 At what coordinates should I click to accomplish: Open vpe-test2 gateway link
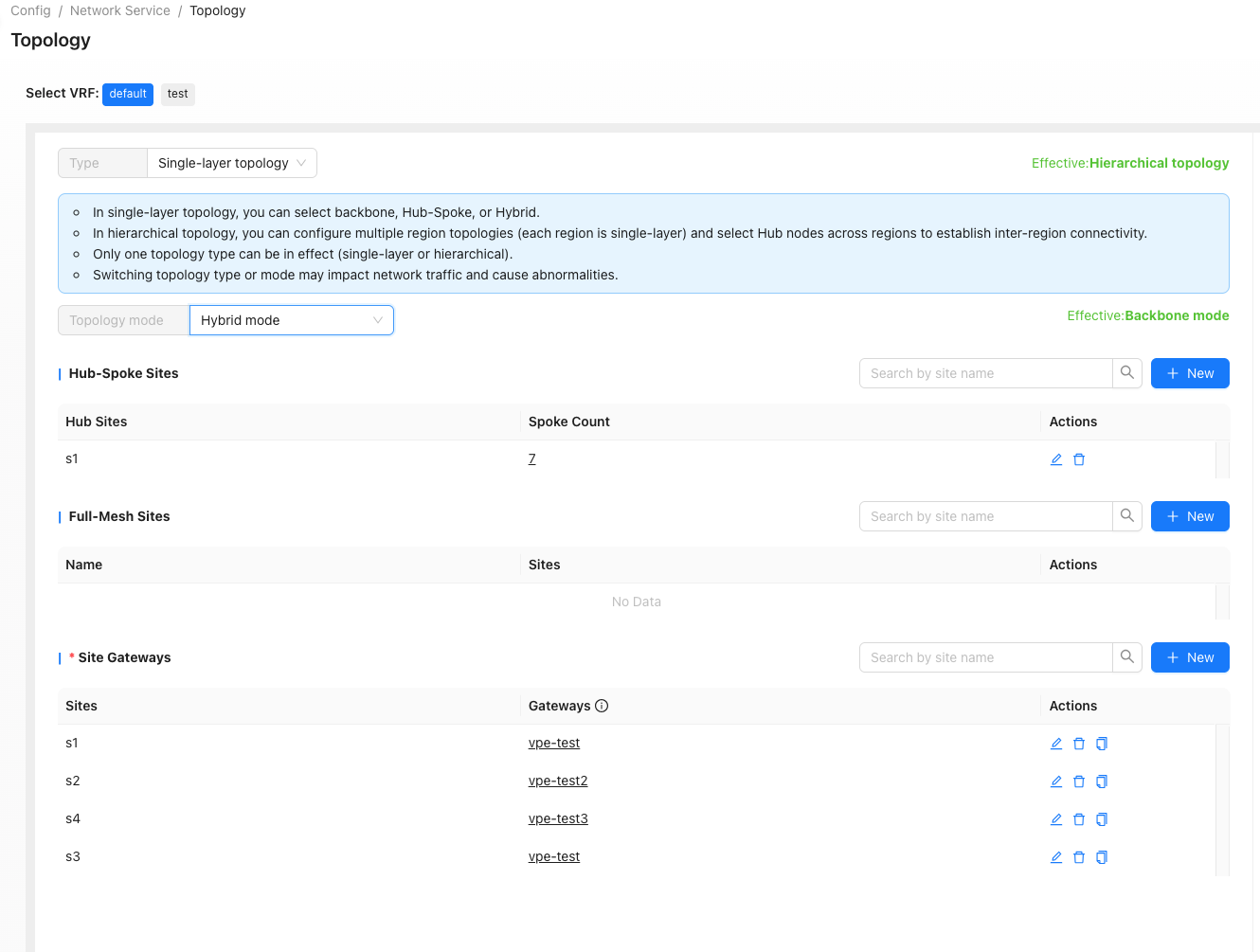click(x=558, y=781)
